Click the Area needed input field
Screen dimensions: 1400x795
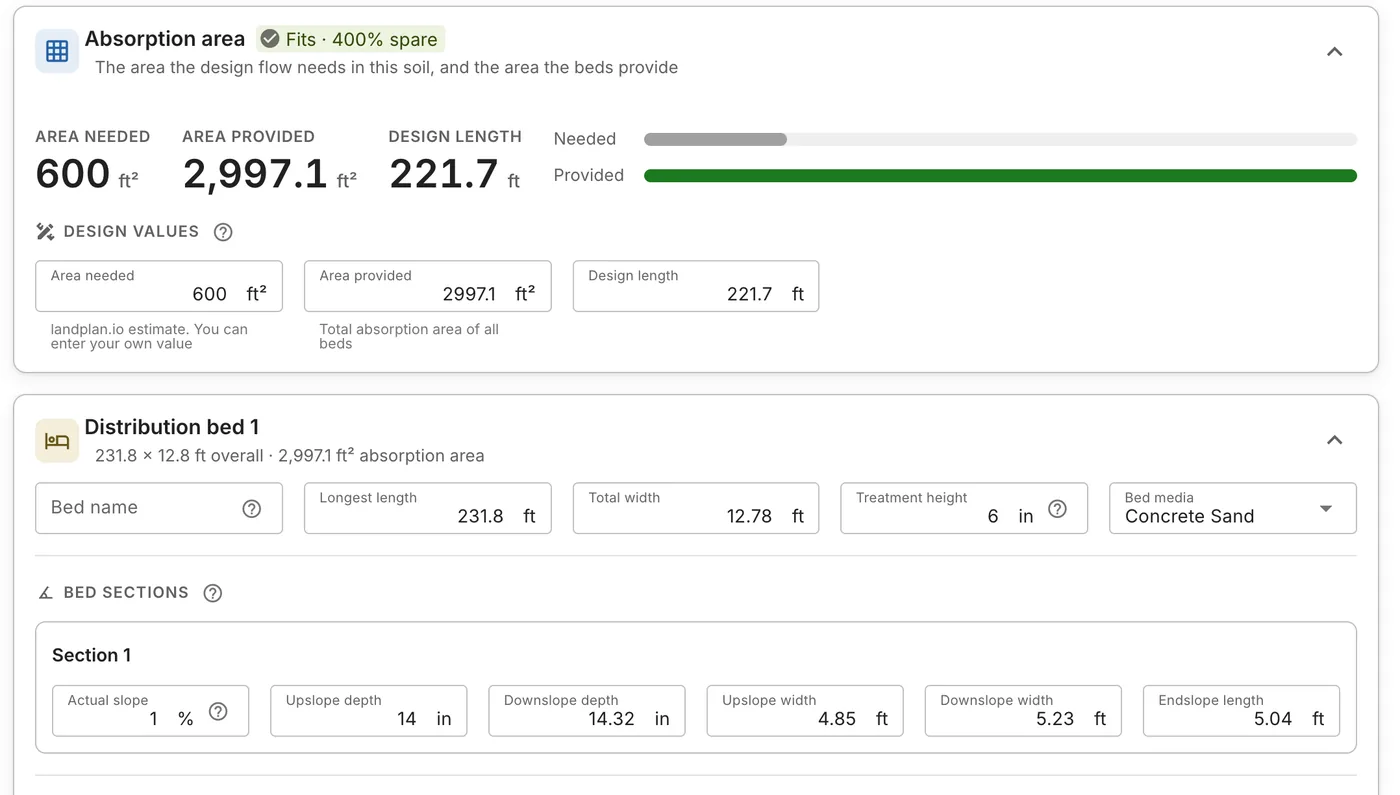click(x=159, y=286)
